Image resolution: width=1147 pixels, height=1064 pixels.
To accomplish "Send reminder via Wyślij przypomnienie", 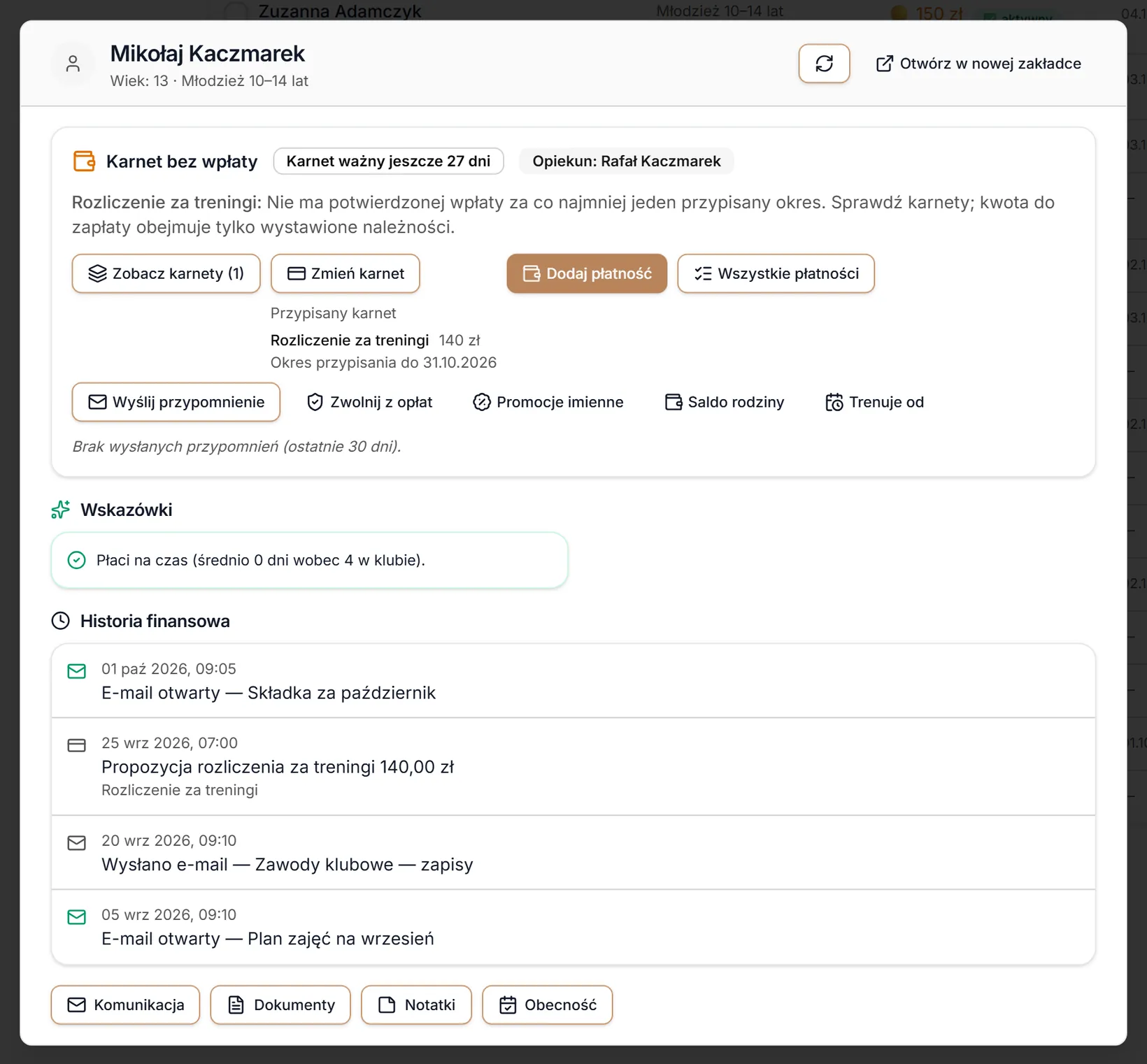I will click(176, 402).
